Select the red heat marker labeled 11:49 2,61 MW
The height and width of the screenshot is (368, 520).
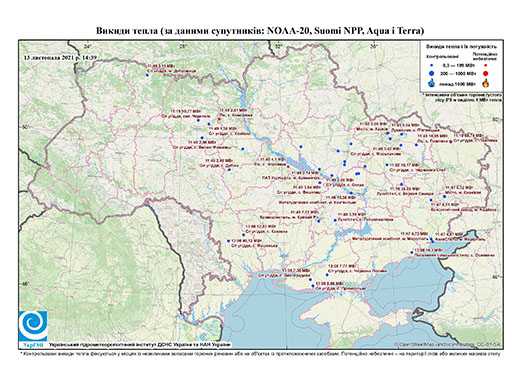pos(219,119)
